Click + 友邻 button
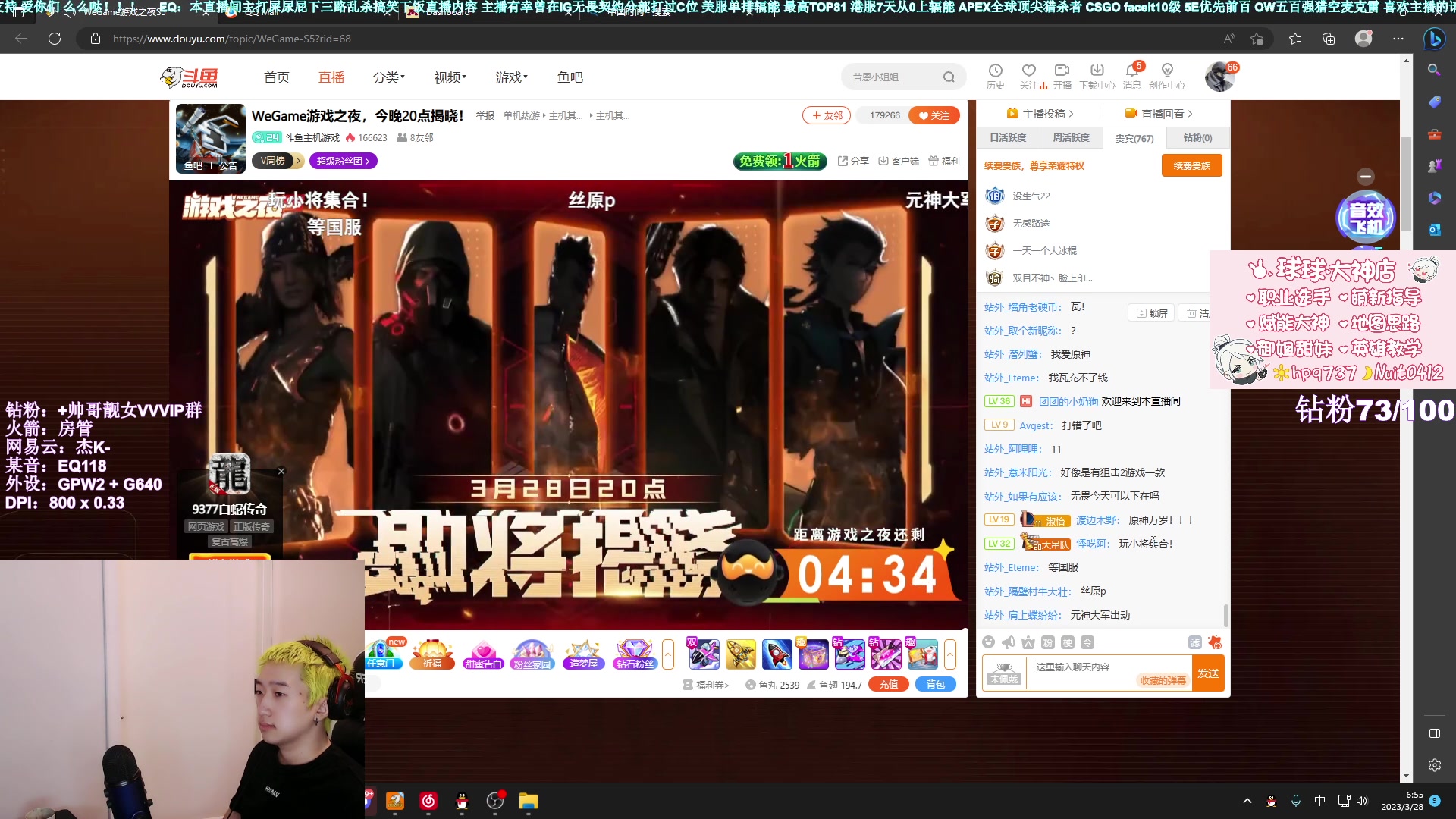 click(827, 115)
